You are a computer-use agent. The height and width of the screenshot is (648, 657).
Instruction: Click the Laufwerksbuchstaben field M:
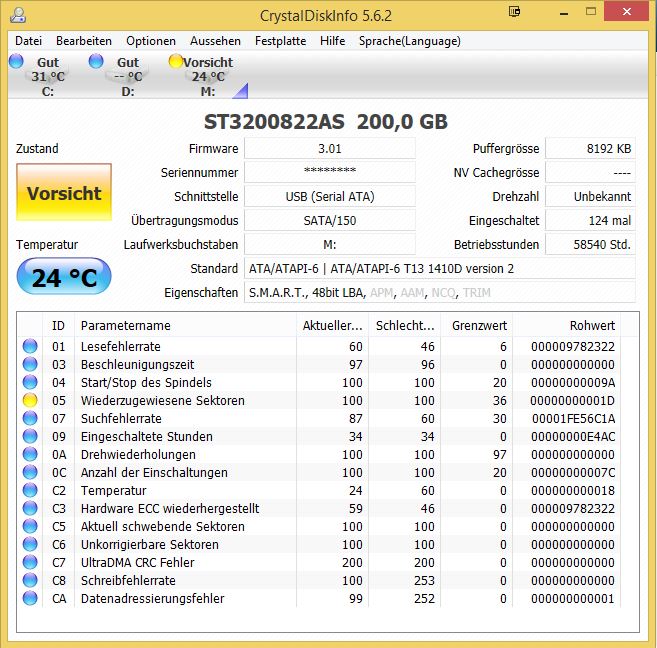click(x=330, y=245)
